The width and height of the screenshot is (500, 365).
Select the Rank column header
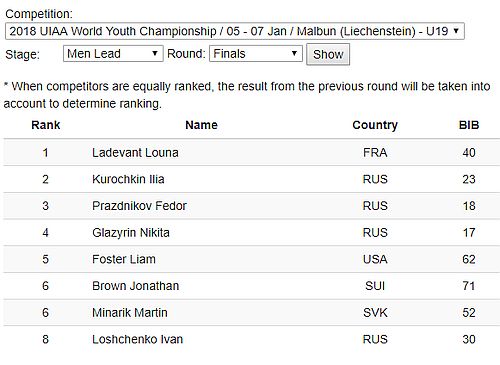pos(46,125)
